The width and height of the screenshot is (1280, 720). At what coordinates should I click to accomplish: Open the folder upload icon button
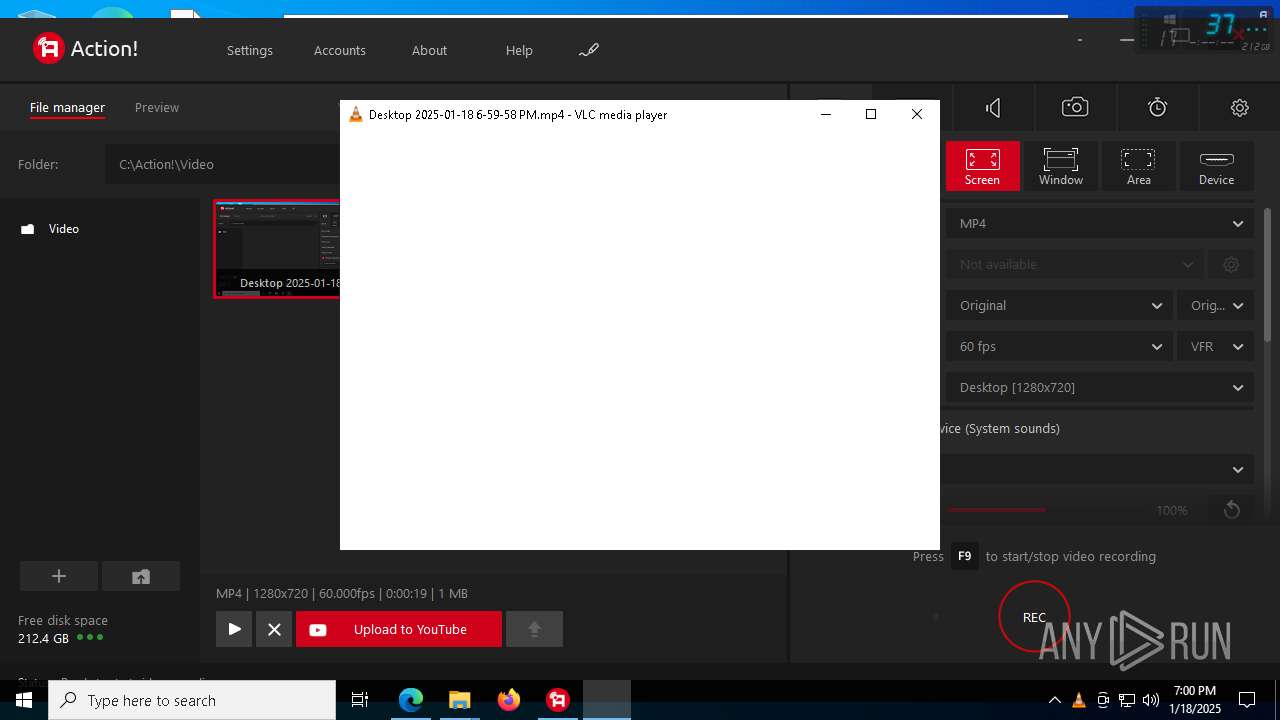coord(141,576)
